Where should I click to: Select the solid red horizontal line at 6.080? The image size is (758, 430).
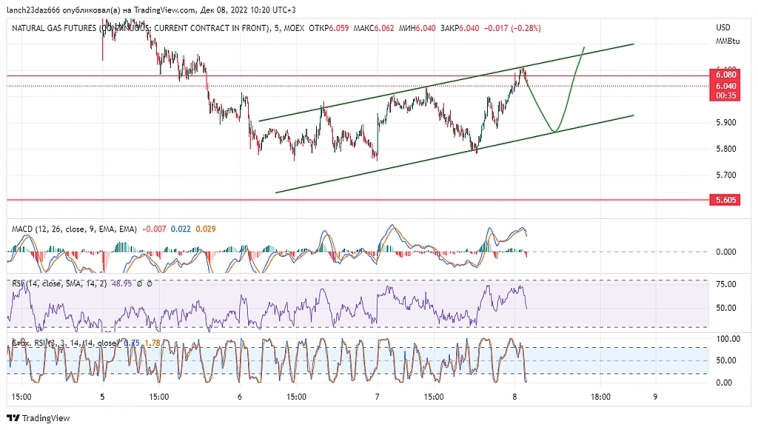[x=358, y=75]
